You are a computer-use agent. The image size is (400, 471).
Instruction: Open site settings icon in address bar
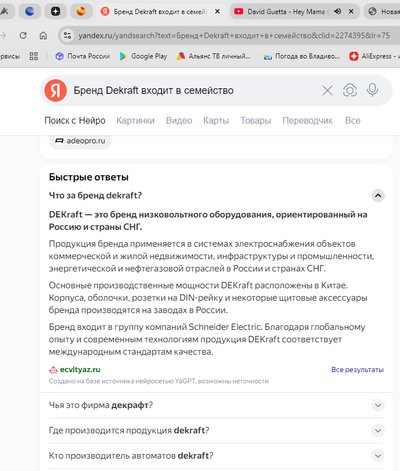67,35
